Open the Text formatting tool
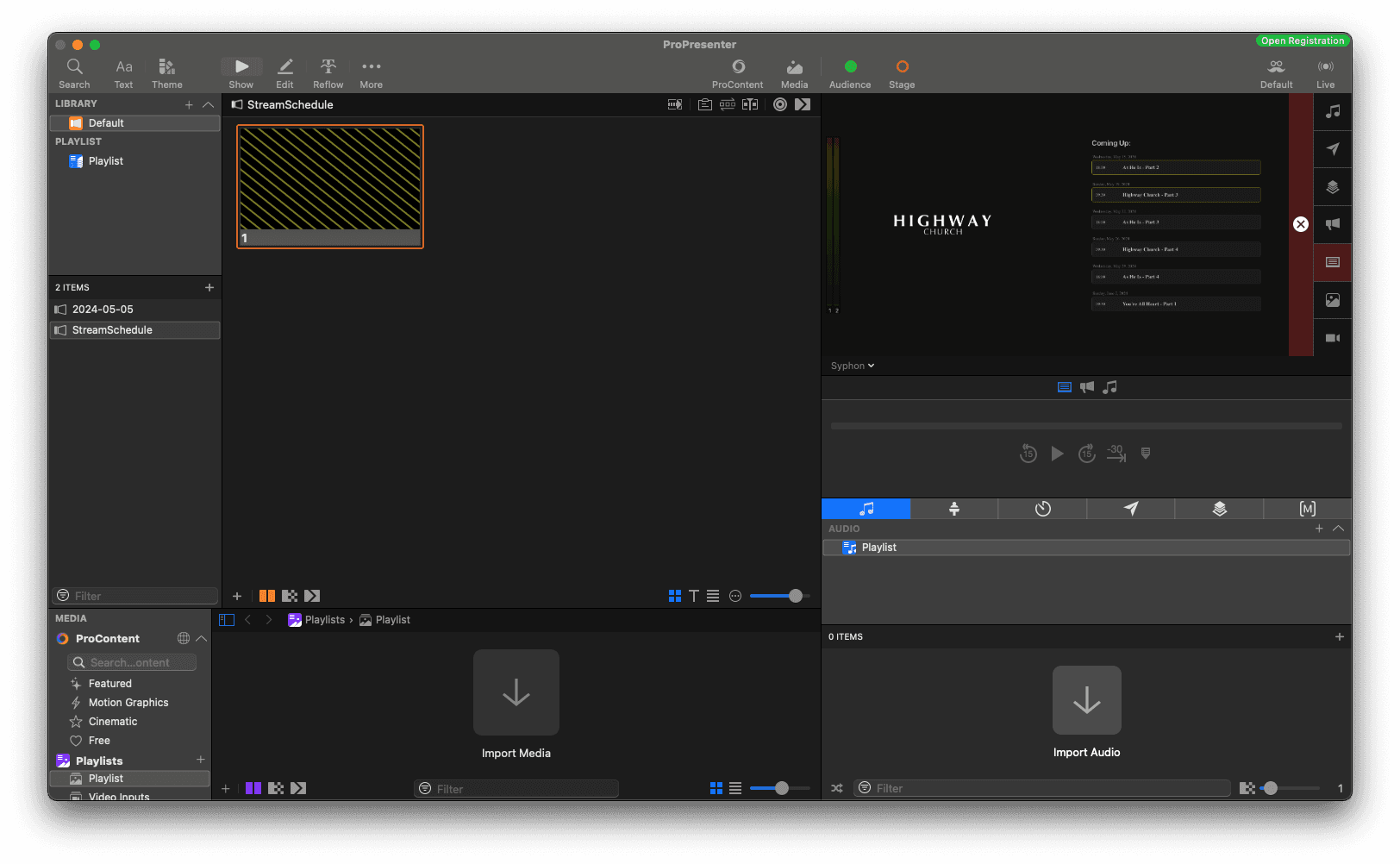Screen dimensions: 1400x864 tap(124, 73)
